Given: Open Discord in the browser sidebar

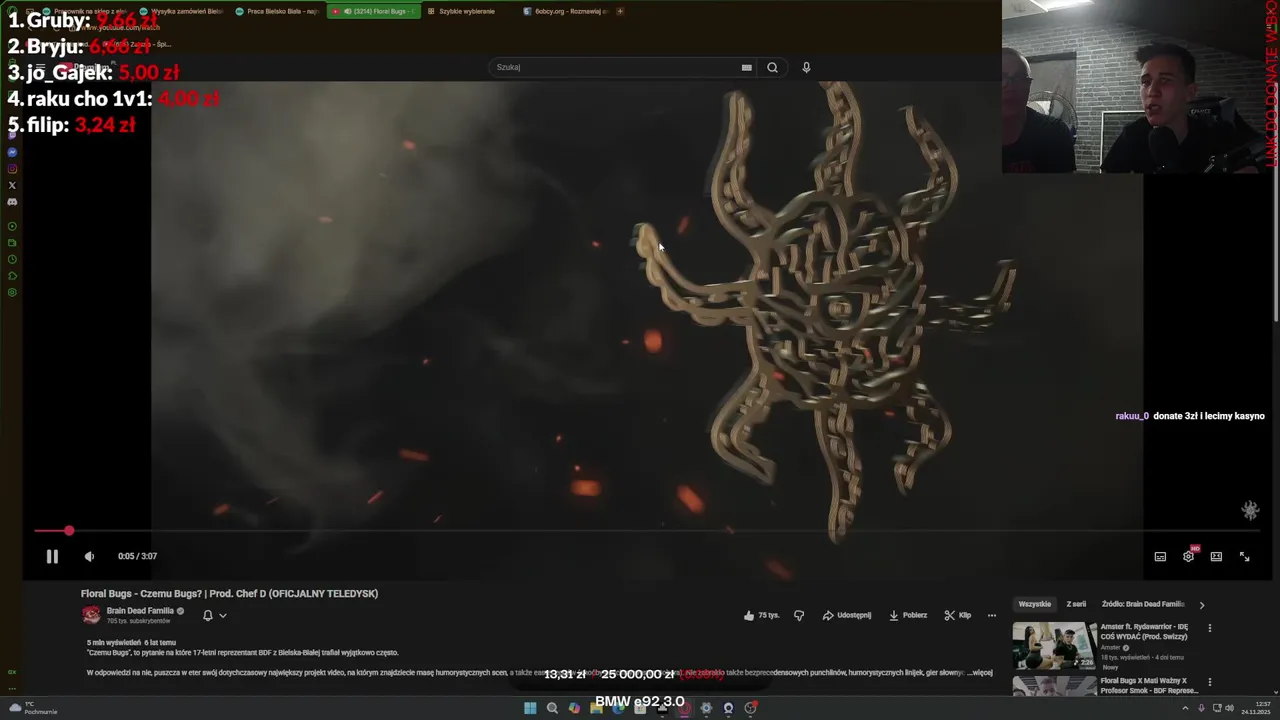Looking at the screenshot, I should (12, 202).
